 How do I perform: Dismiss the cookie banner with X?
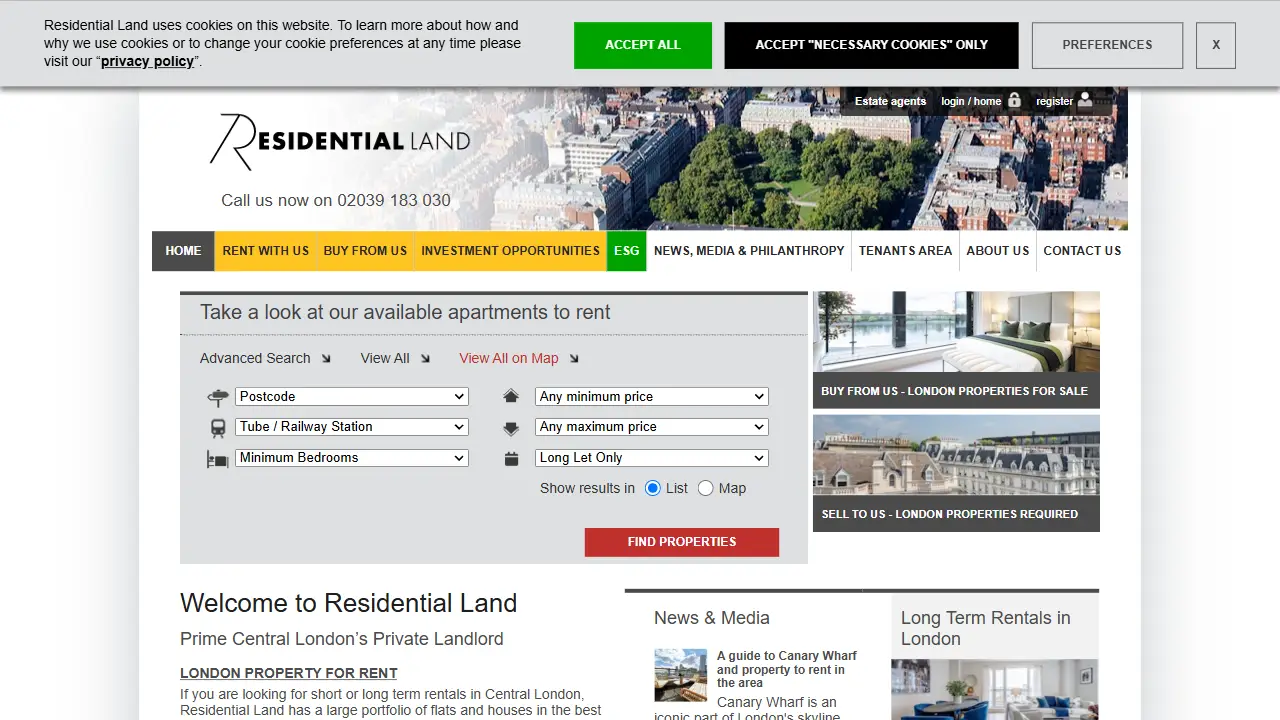(1216, 45)
